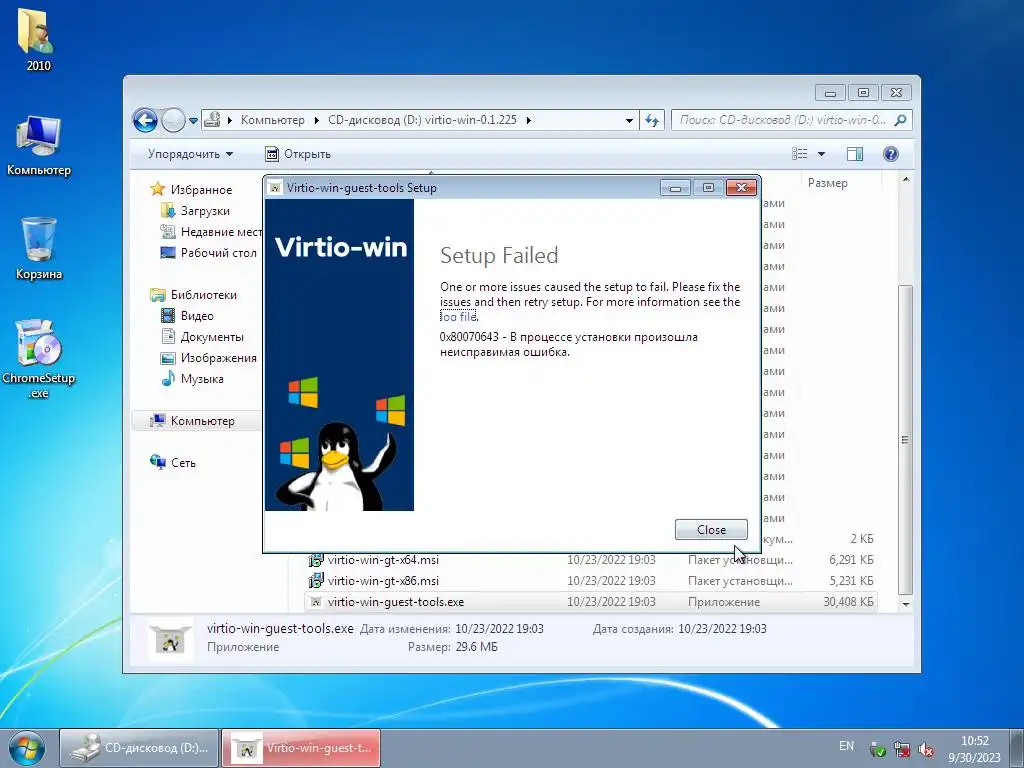Select Компьютер desktop icon

39,146
